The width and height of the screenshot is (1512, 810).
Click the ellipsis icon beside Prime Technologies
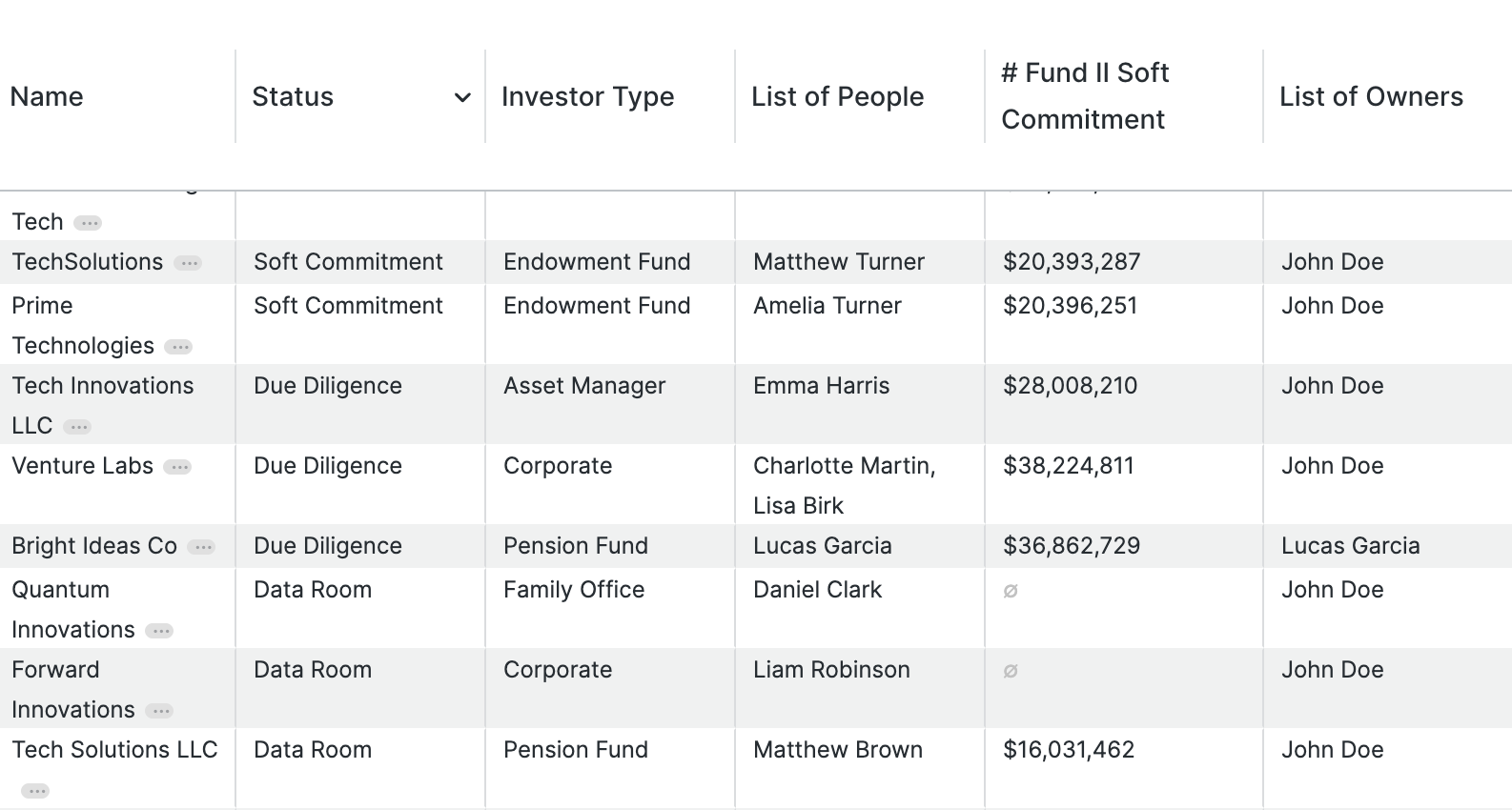[x=178, y=347]
